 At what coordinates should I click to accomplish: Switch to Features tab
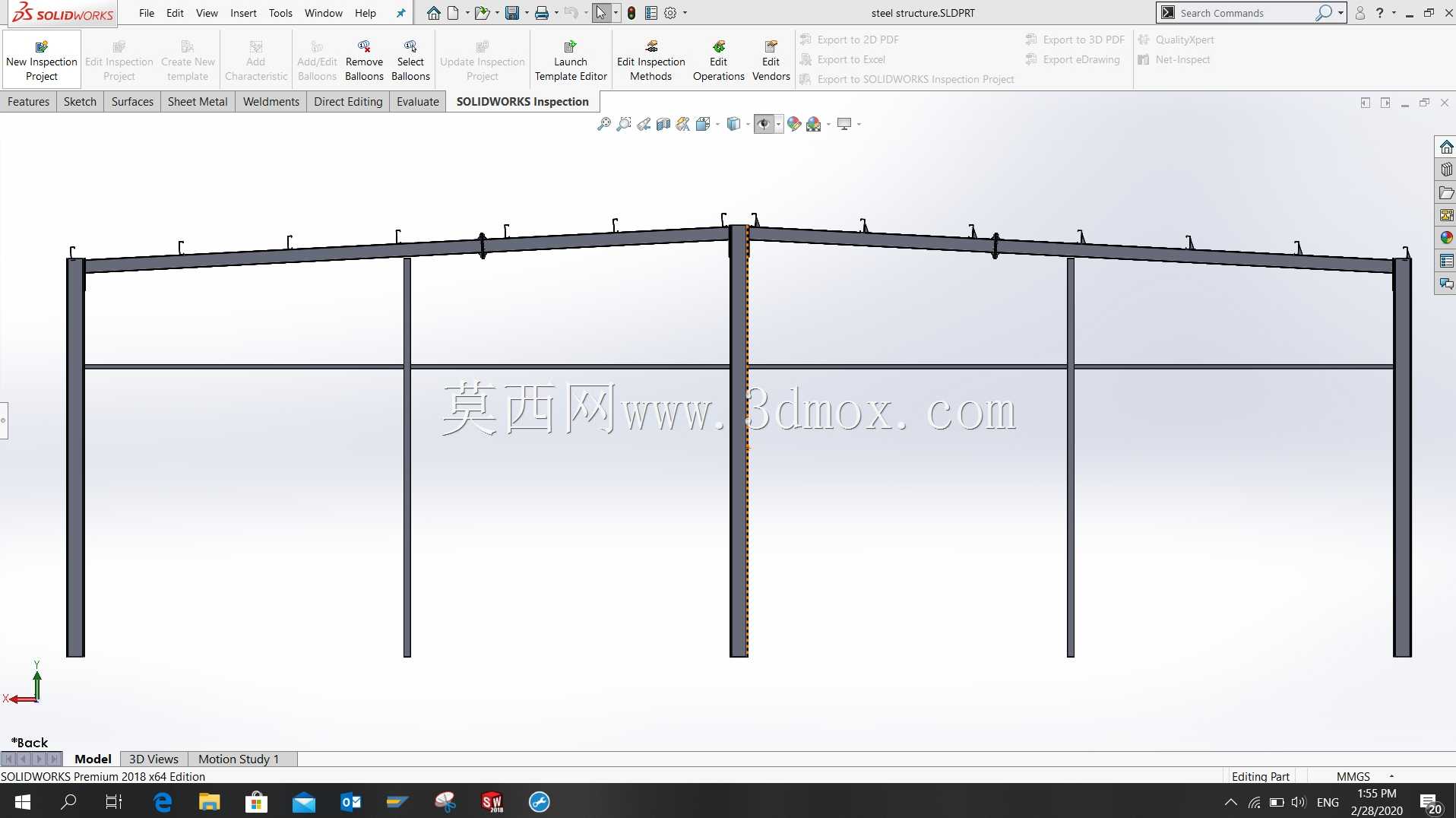[x=28, y=101]
